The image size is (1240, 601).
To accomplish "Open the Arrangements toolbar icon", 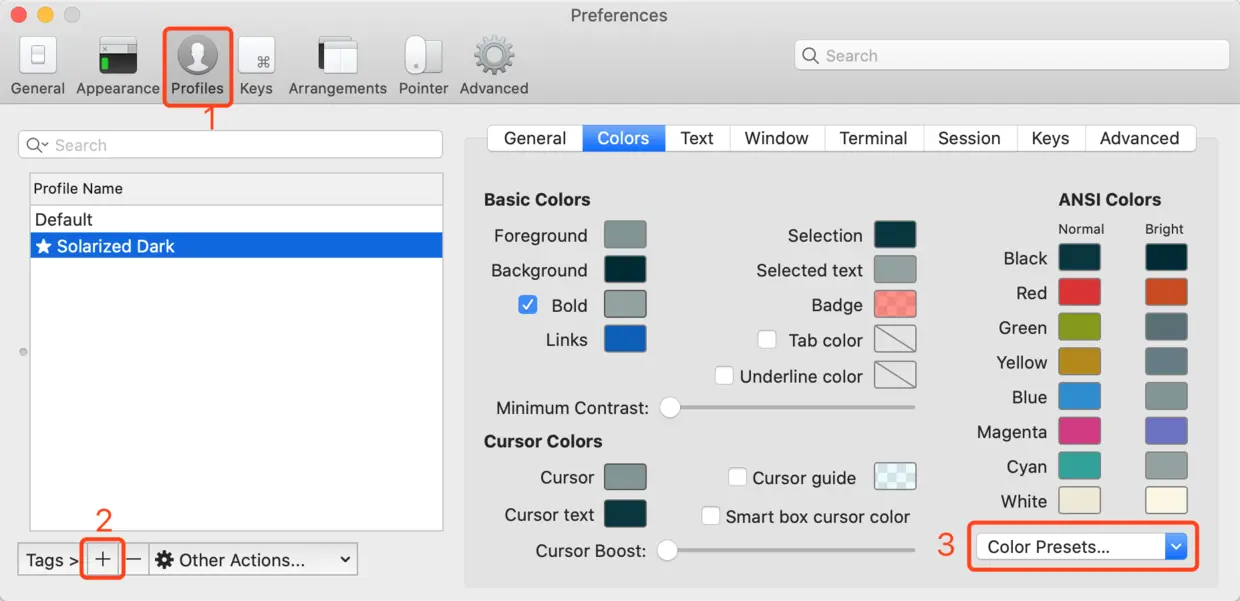I will click(x=337, y=56).
